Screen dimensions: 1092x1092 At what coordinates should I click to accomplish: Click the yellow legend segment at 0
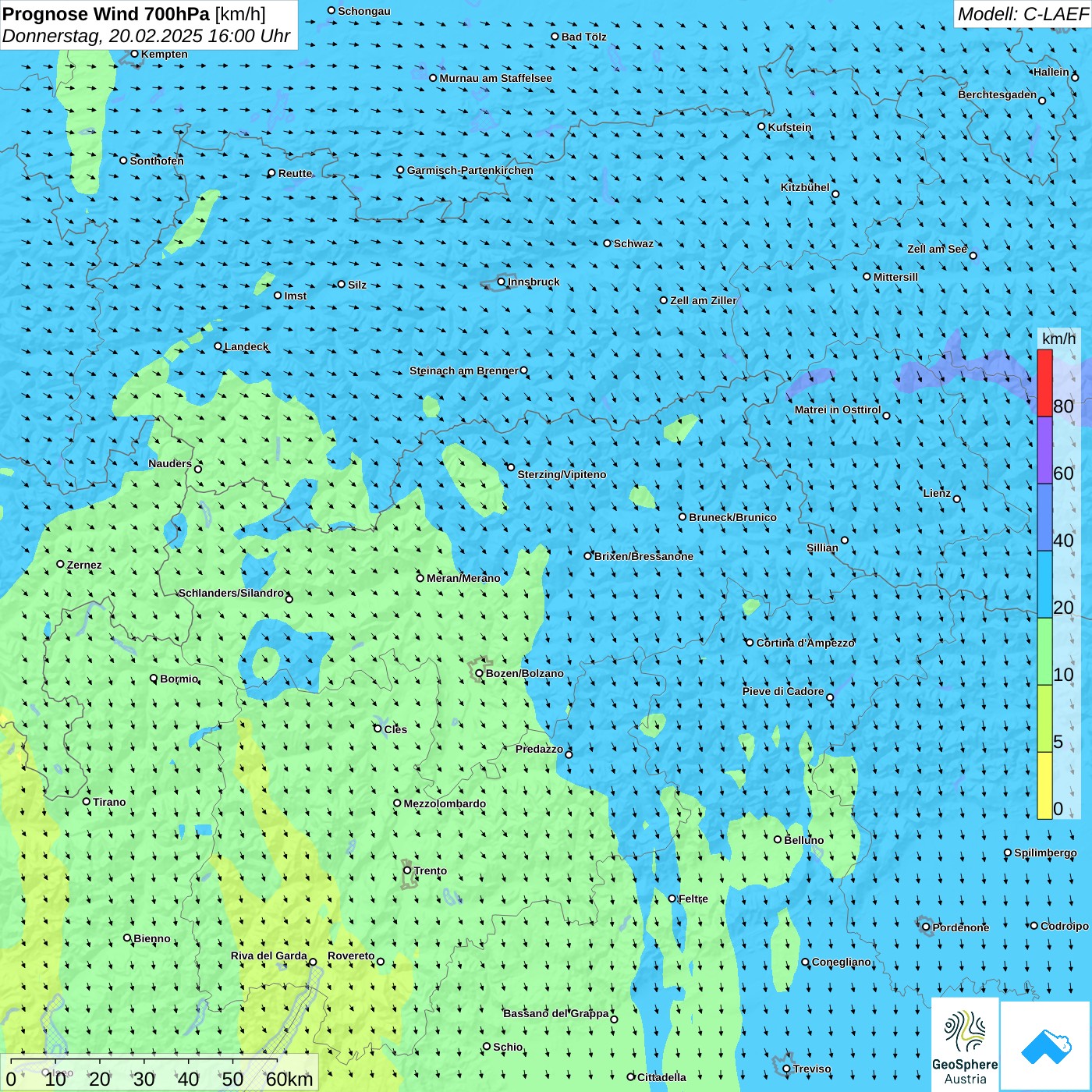(1044, 785)
